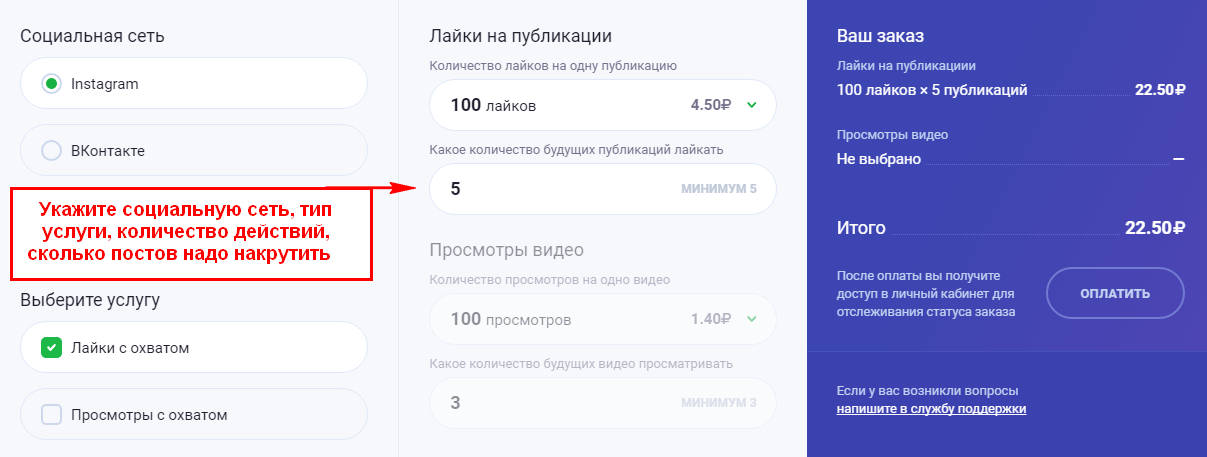The image size is (1207, 457).
Task: Click the 4.50₽ price in likes selector
Action: (x=711, y=104)
